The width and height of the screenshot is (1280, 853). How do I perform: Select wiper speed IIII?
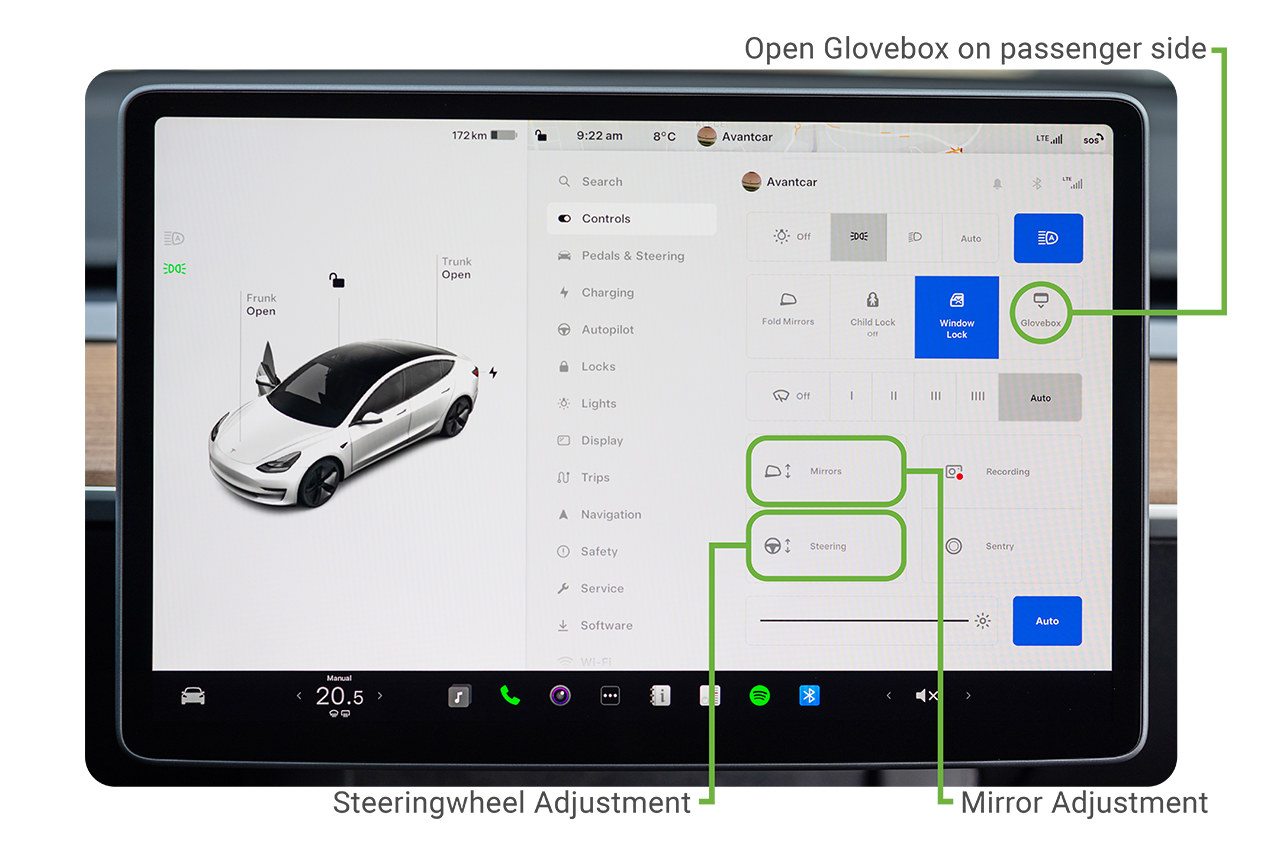tap(977, 396)
